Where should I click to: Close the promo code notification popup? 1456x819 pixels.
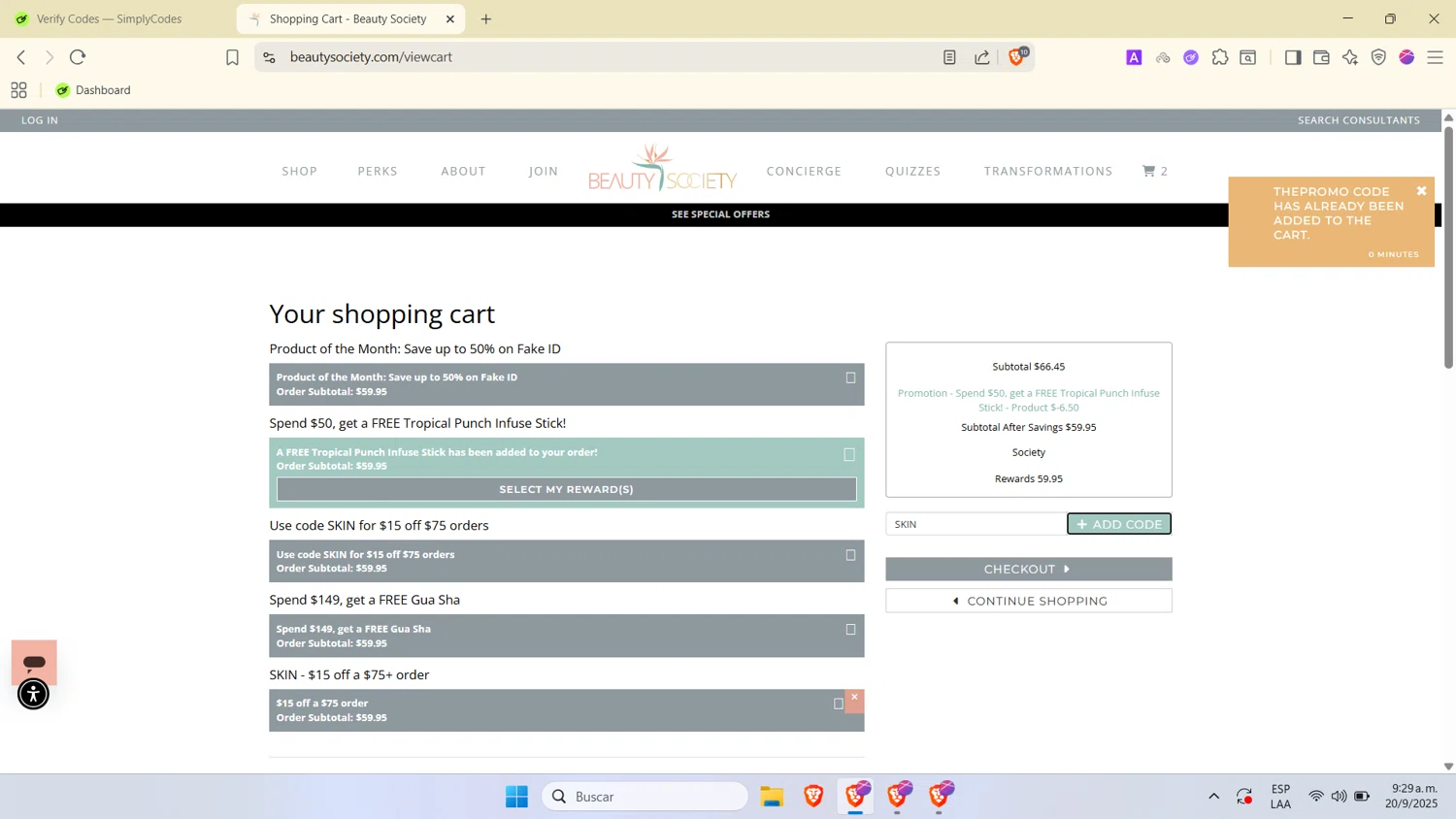pyautogui.click(x=1421, y=191)
